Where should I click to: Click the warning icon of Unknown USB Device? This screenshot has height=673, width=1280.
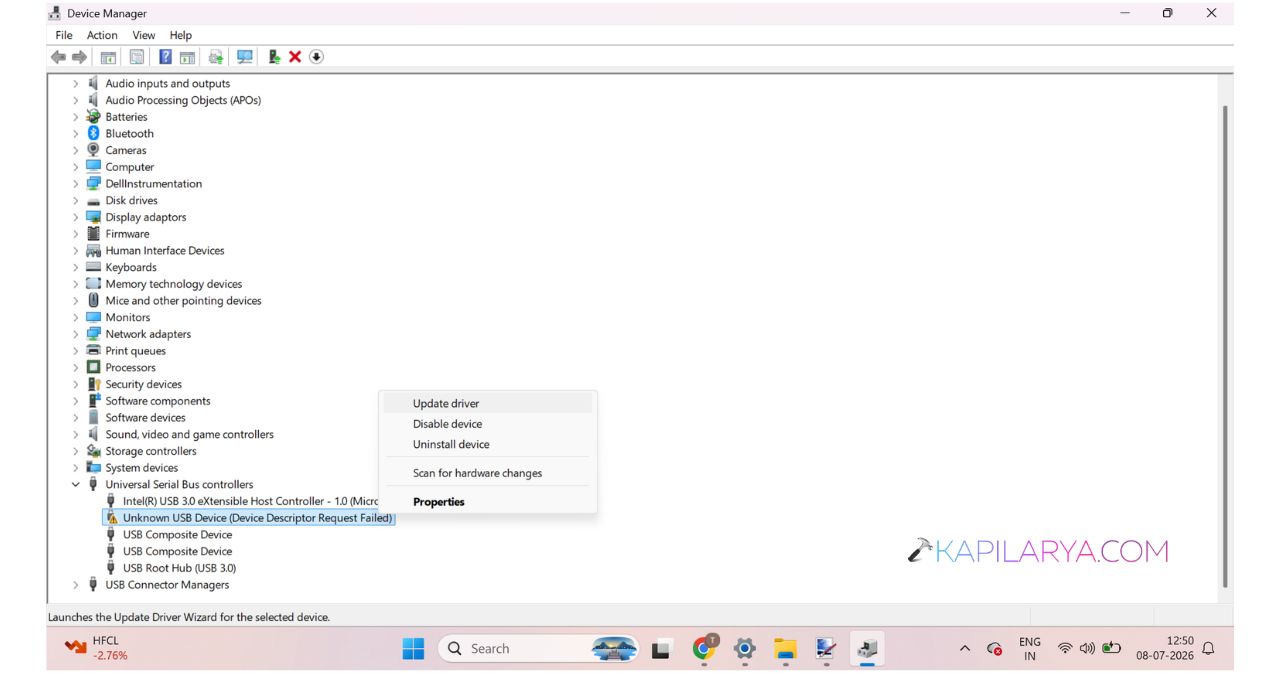click(112, 518)
